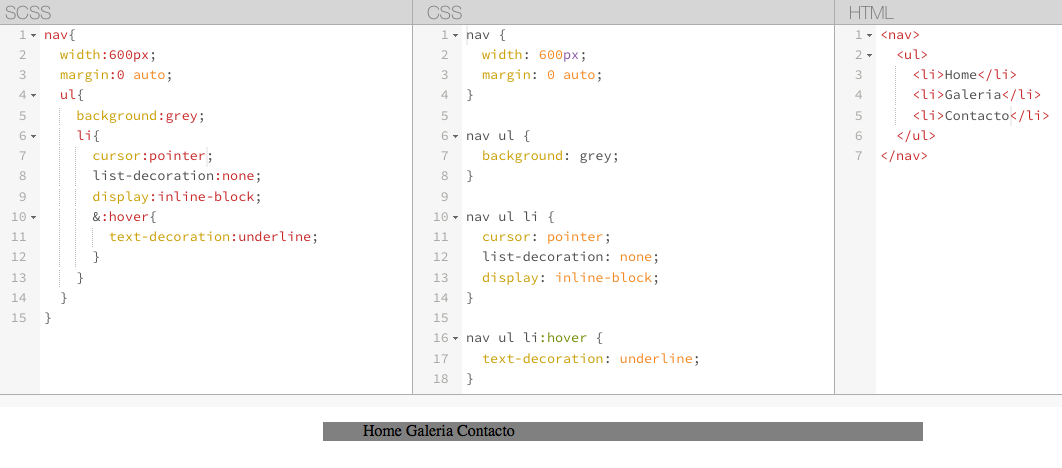The height and width of the screenshot is (468, 1062).
Task: Collapse the &:hover rule in SCSS
Action: (x=33, y=217)
